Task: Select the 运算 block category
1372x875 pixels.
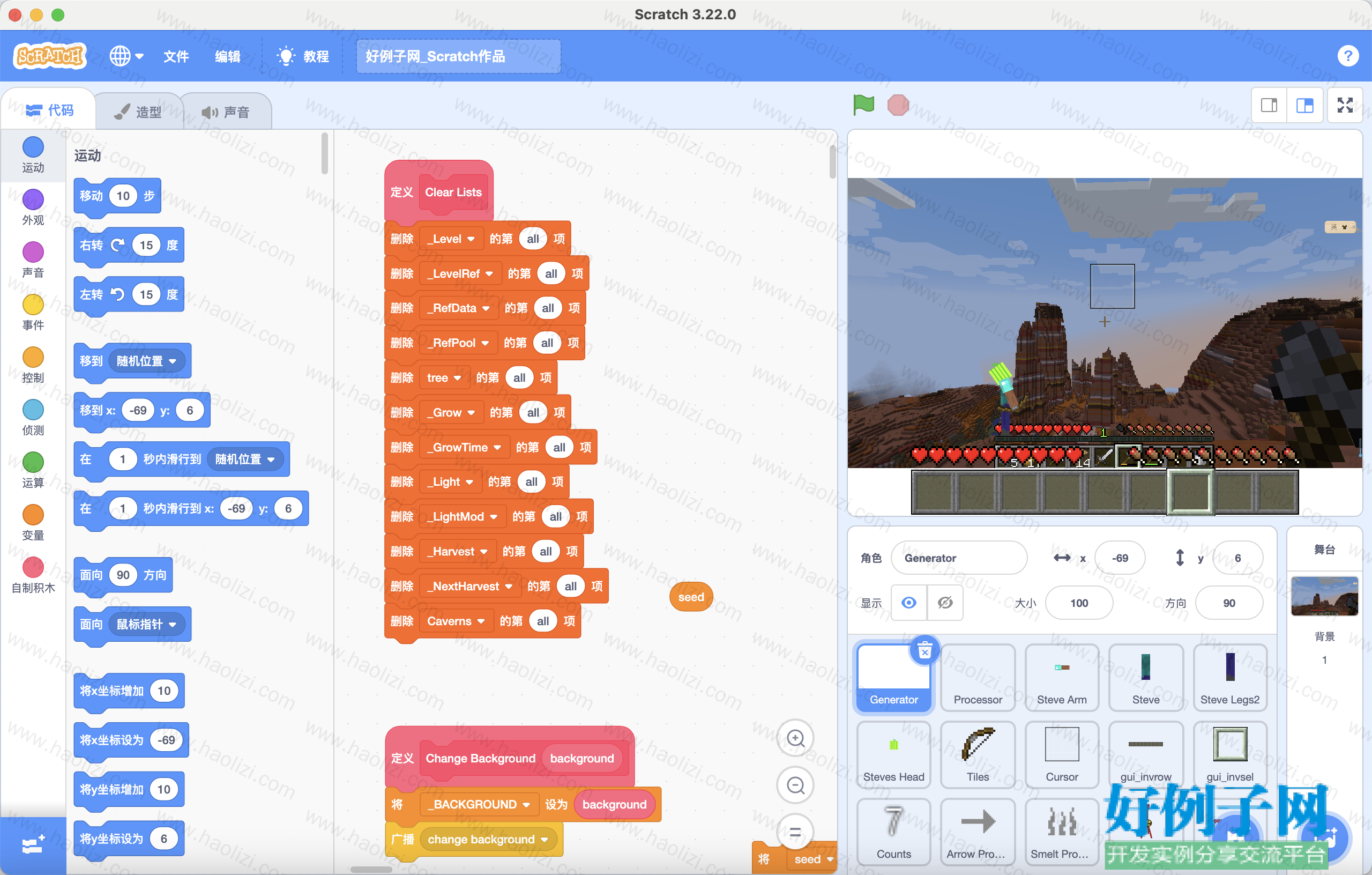Action: (x=33, y=470)
